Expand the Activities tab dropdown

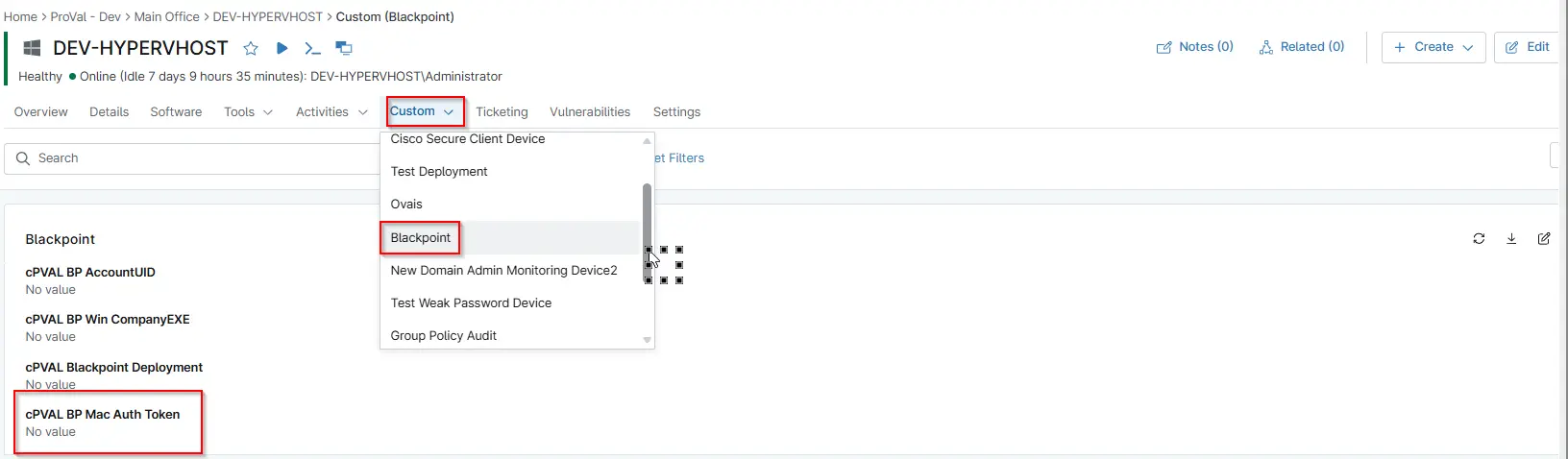pos(331,112)
